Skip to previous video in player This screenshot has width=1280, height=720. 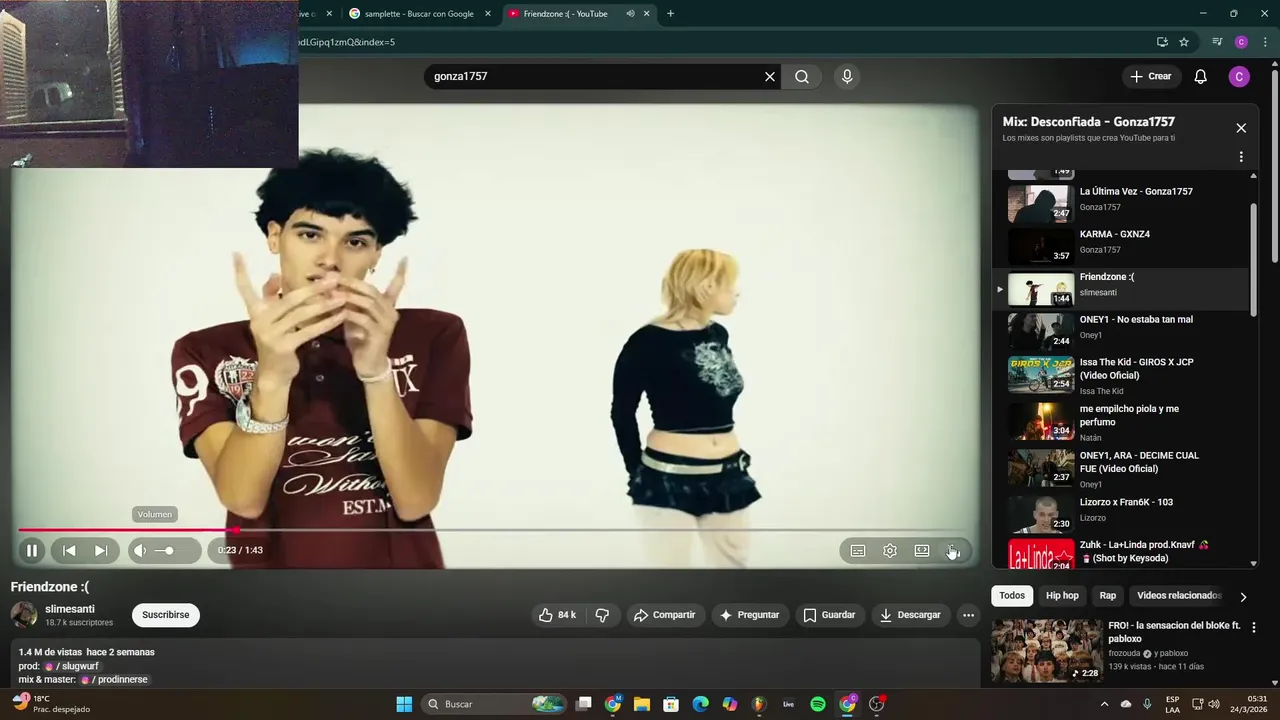69,550
